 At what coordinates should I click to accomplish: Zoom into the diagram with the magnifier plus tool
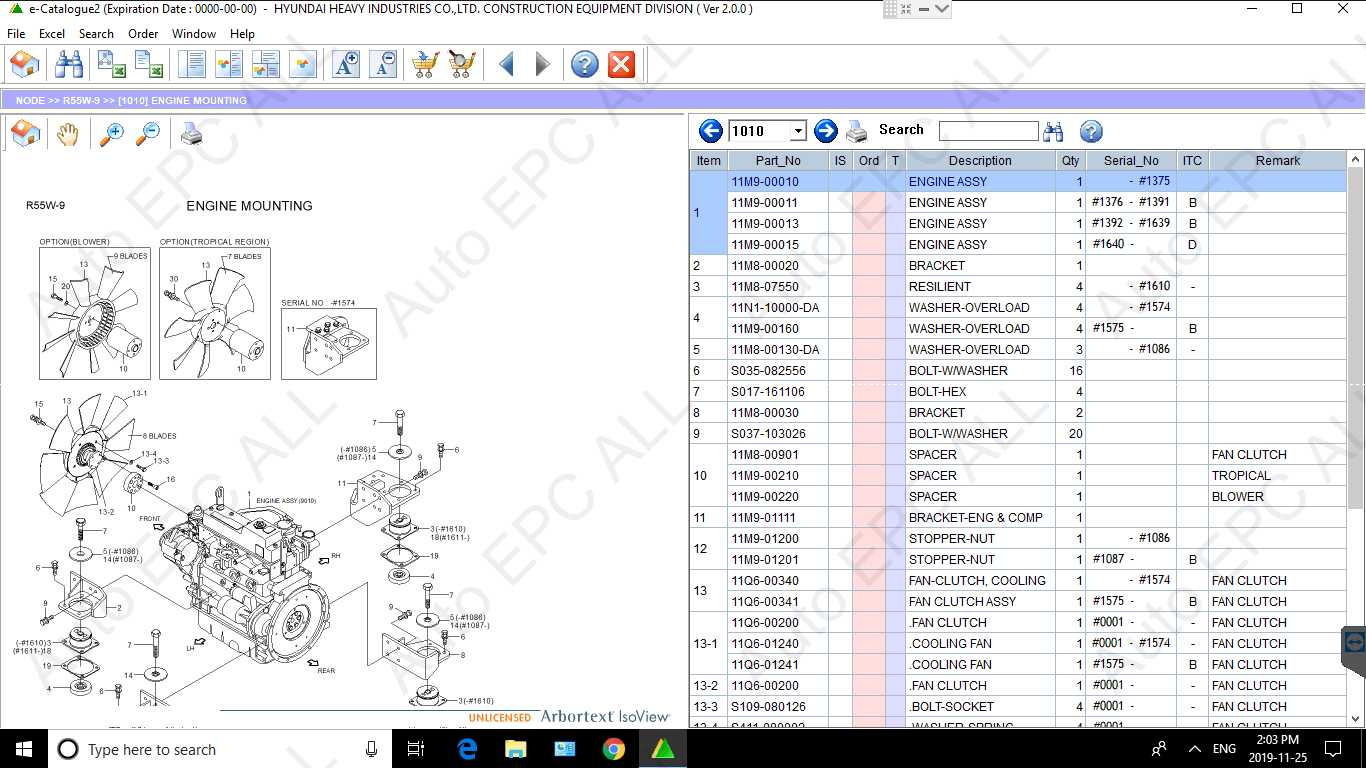[x=112, y=132]
